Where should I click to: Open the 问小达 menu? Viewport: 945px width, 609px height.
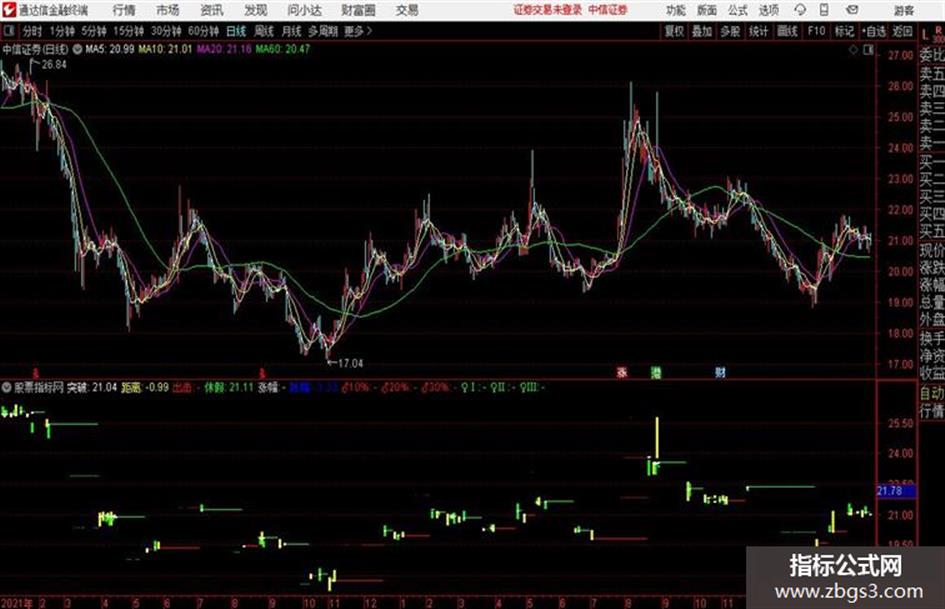[304, 10]
